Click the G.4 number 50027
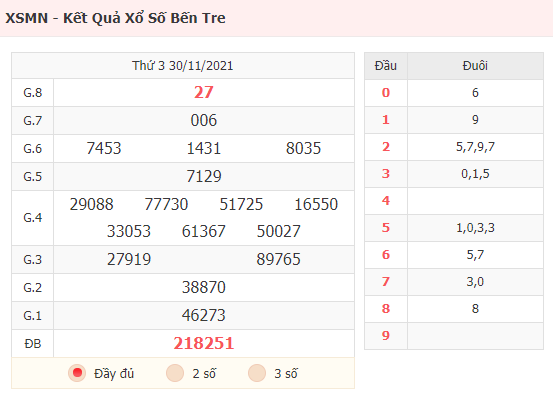 (x=279, y=231)
